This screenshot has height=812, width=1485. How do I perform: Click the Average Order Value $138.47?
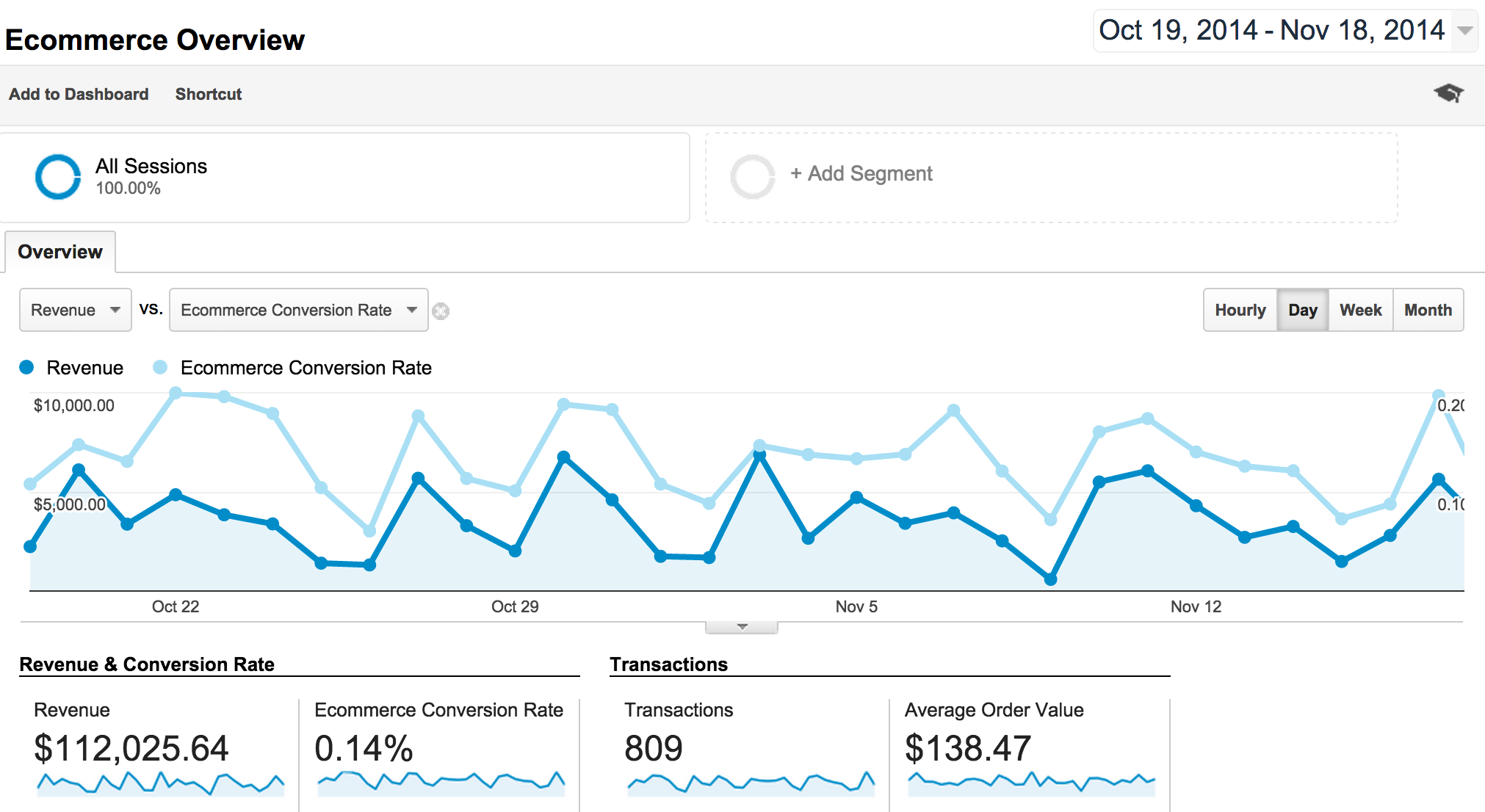(968, 749)
